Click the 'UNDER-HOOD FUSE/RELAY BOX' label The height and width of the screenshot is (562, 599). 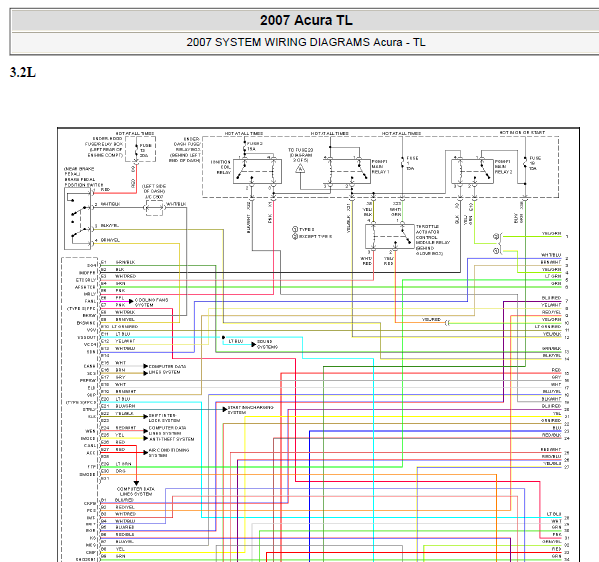(105, 147)
